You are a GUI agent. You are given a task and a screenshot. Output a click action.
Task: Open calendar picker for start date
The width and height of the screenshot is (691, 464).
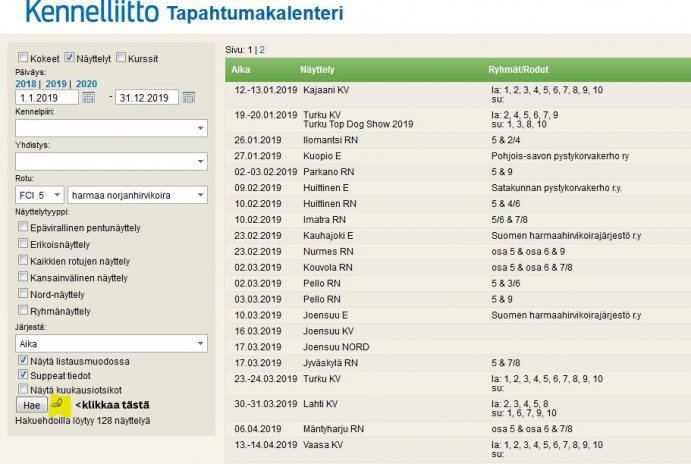(x=89, y=97)
